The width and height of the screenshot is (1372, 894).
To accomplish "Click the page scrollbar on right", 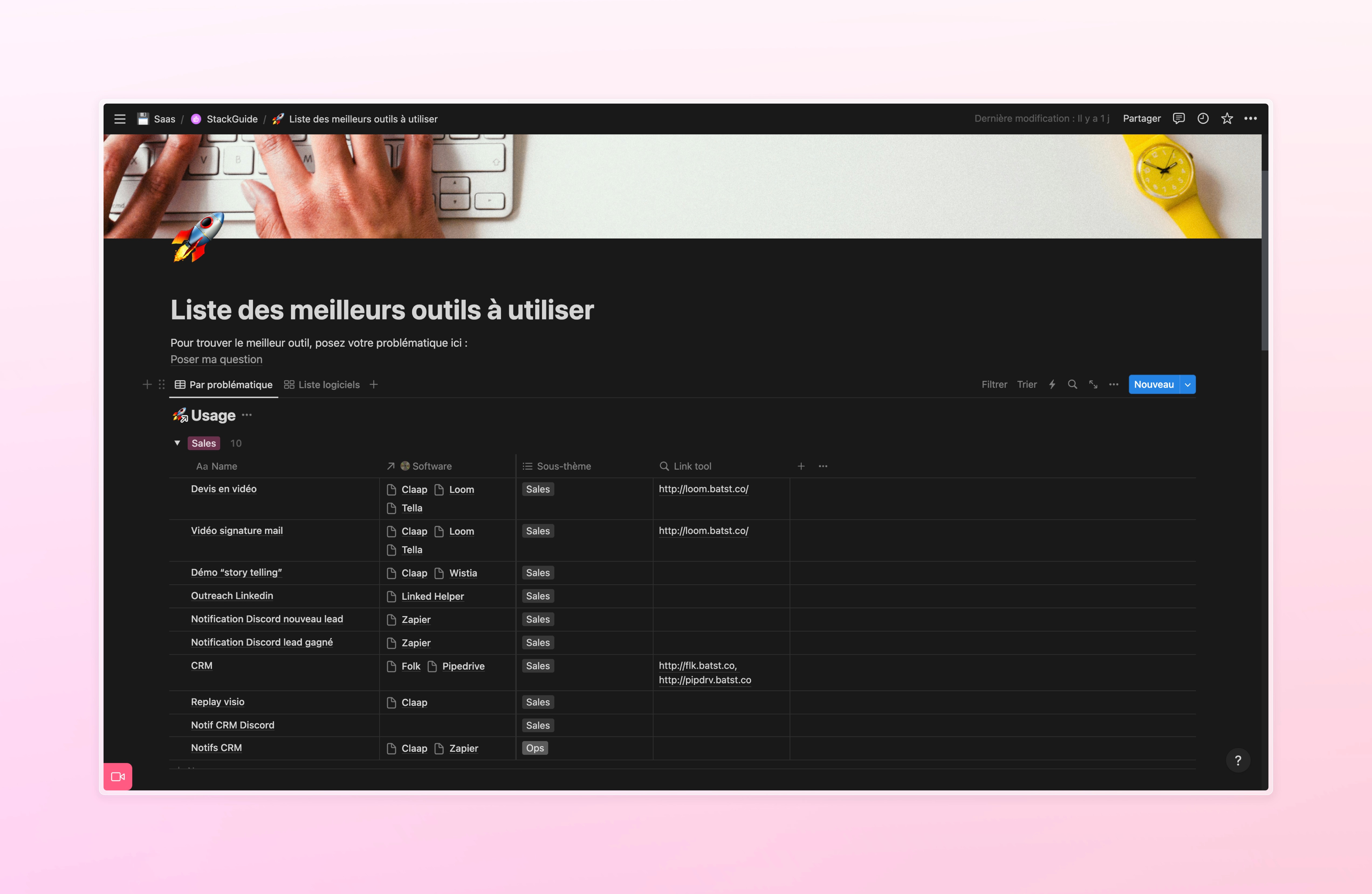I will [x=1264, y=260].
